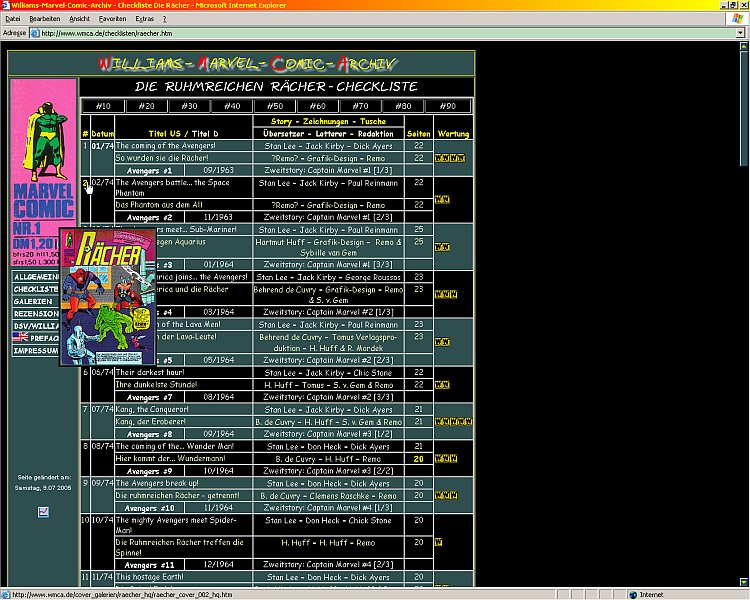Jump to issue #30 tab
This screenshot has height=600, width=750.
tap(189, 106)
